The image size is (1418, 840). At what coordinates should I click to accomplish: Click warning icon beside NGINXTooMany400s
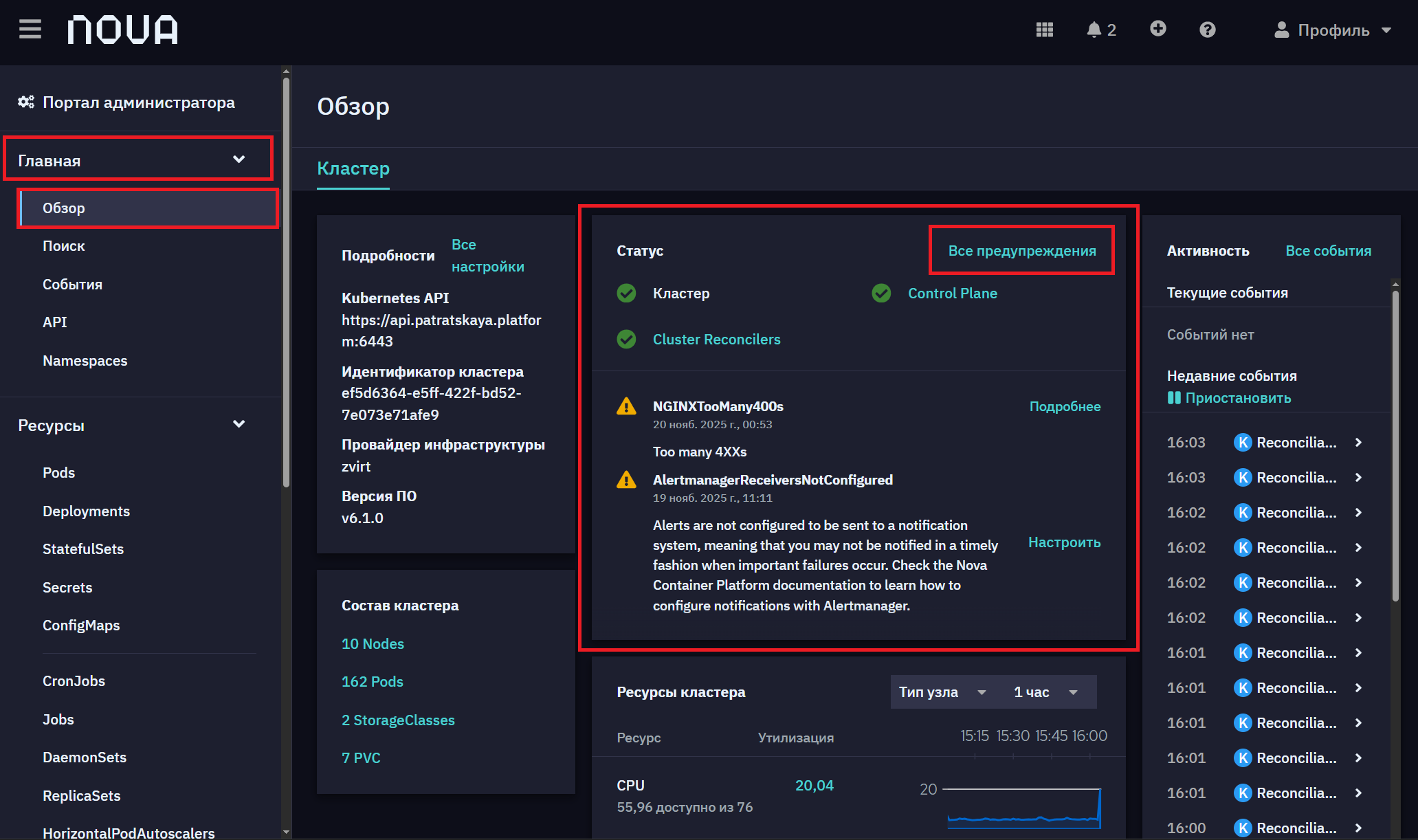tap(626, 406)
